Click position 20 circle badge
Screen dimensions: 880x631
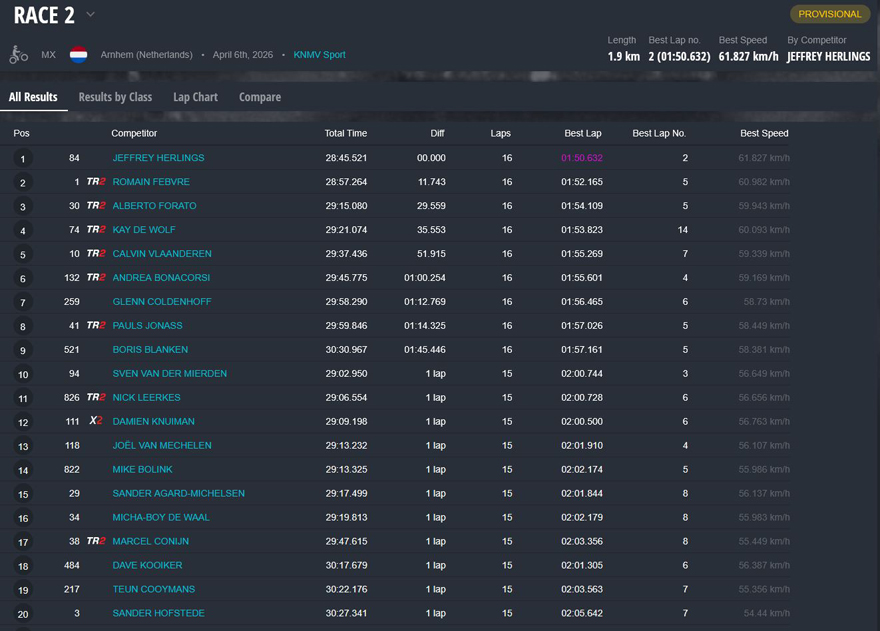pyautogui.click(x=23, y=615)
